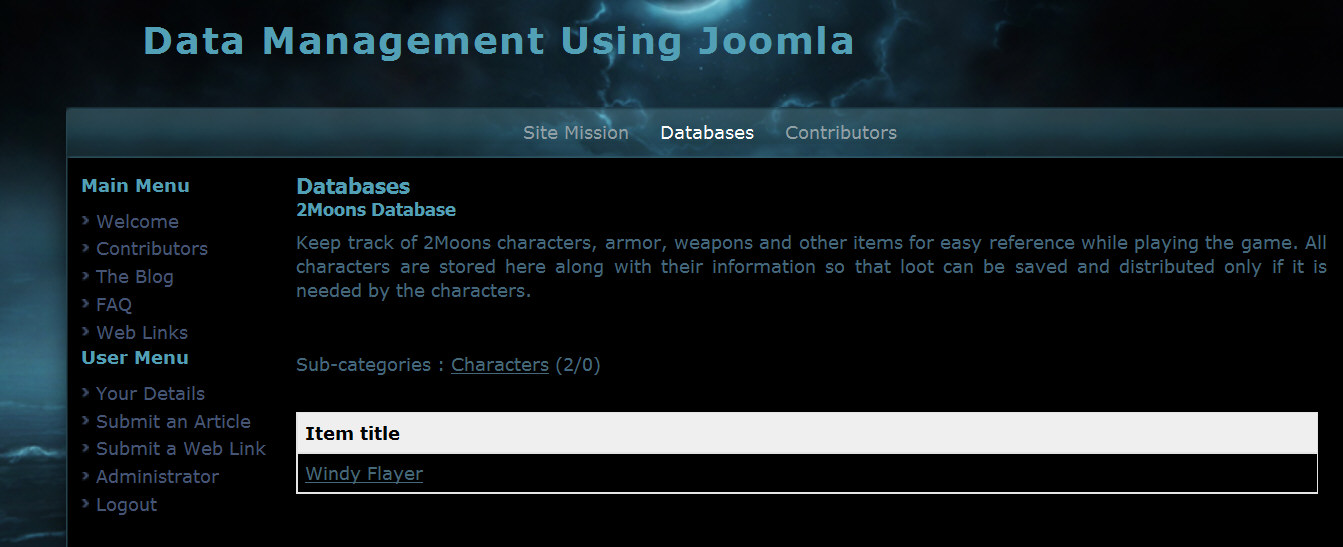The width and height of the screenshot is (1343, 547).
Task: Click the 2Moons Database heading
Action: (376, 210)
